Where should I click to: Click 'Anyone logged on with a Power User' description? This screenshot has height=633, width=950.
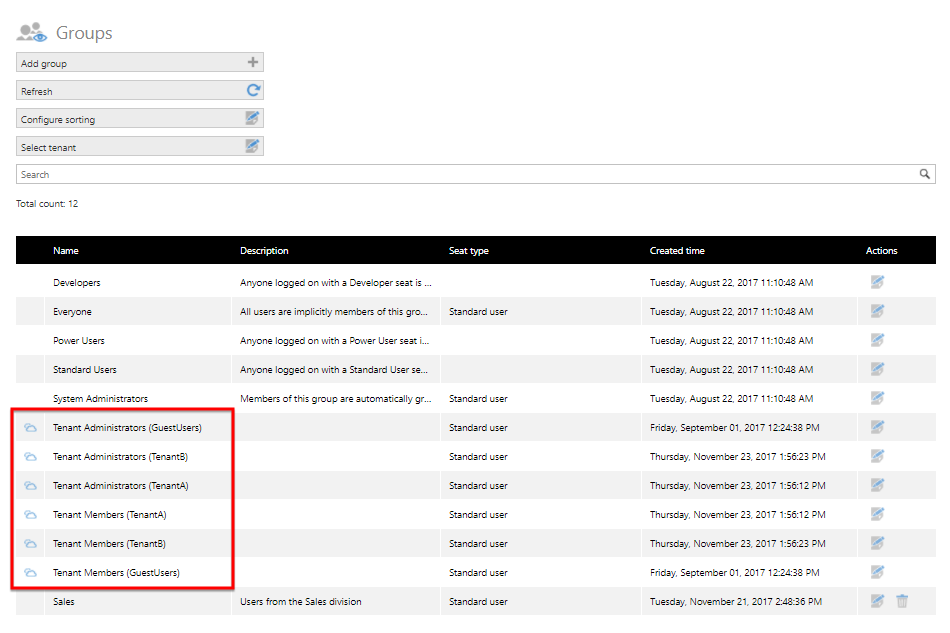pyautogui.click(x=334, y=340)
